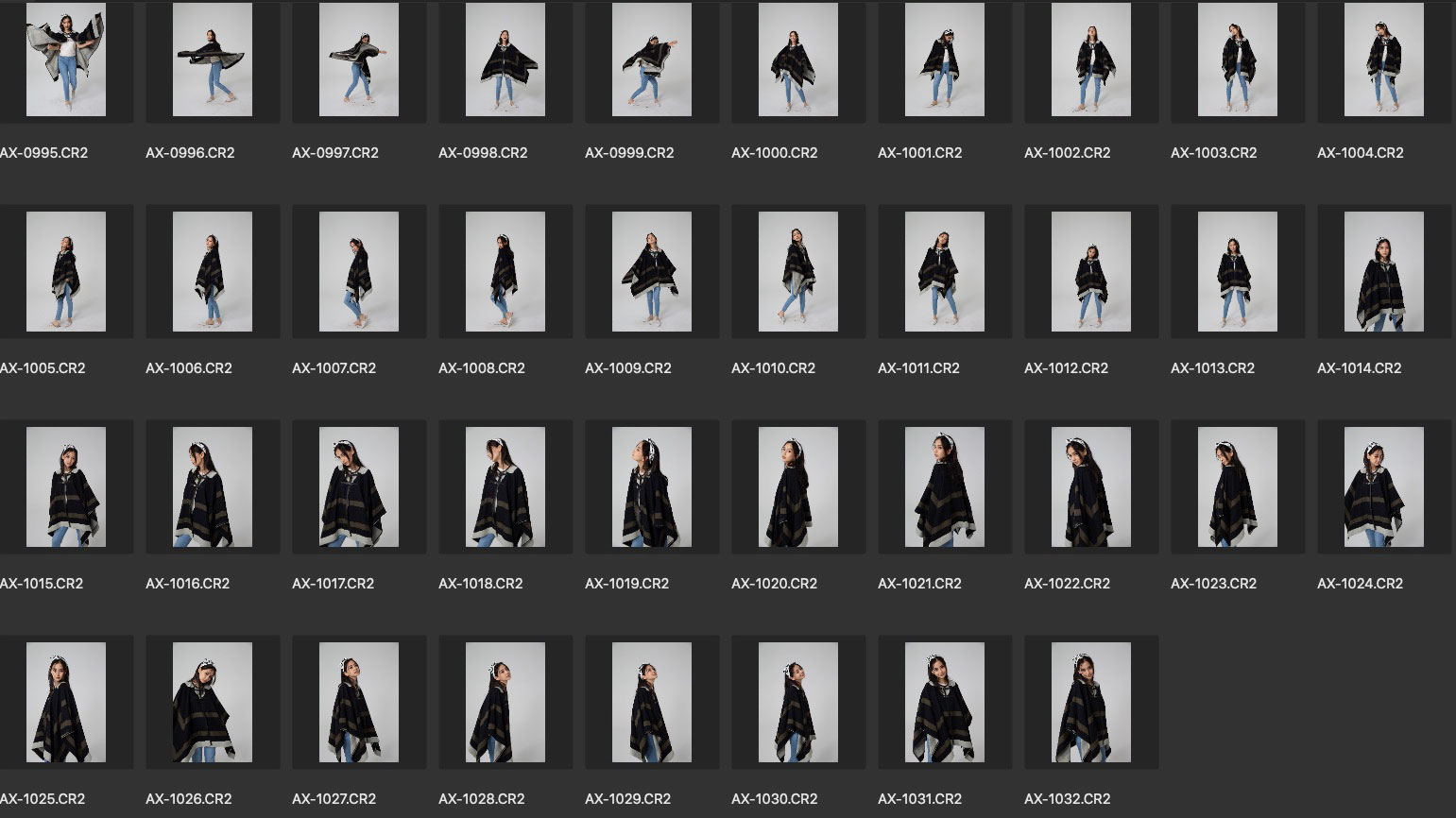The height and width of the screenshot is (818, 1456).
Task: Select the AX-1007.CR2 photo thumbnail
Action: pos(358,272)
